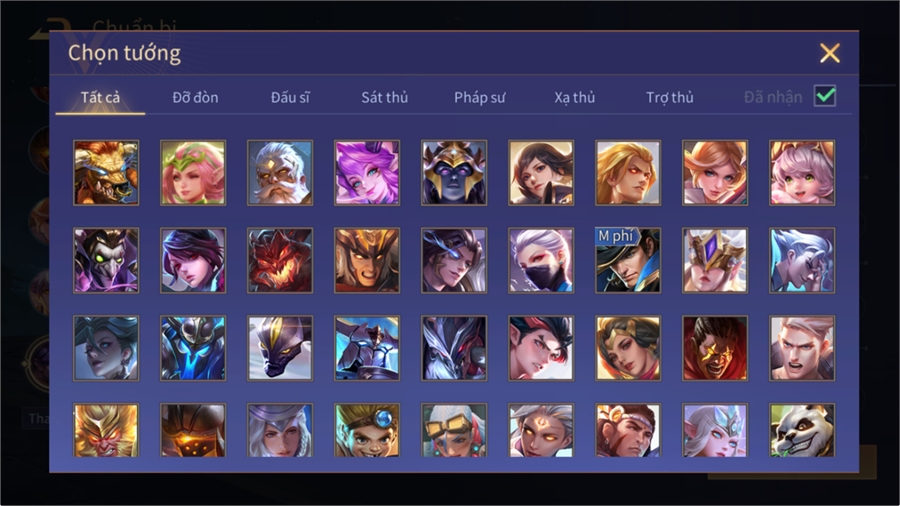Choose the green-eyed plague mask hero
900x506 pixels.
[106, 260]
